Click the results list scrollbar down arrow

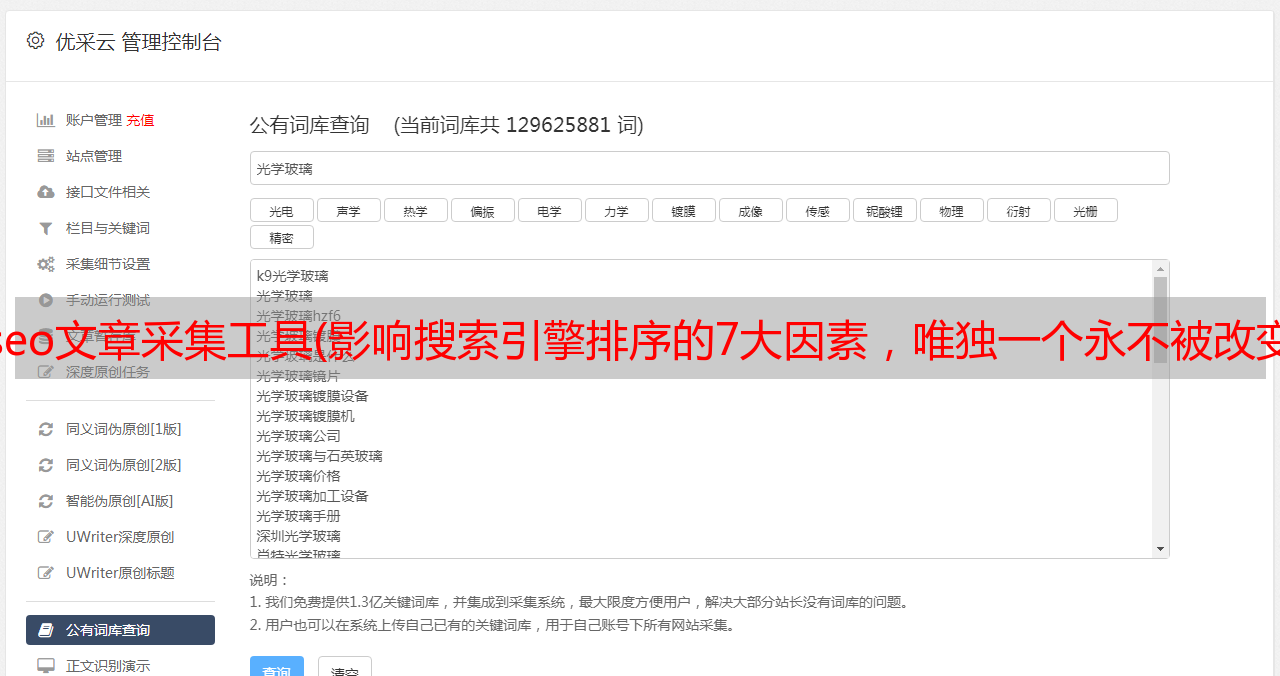(1160, 549)
